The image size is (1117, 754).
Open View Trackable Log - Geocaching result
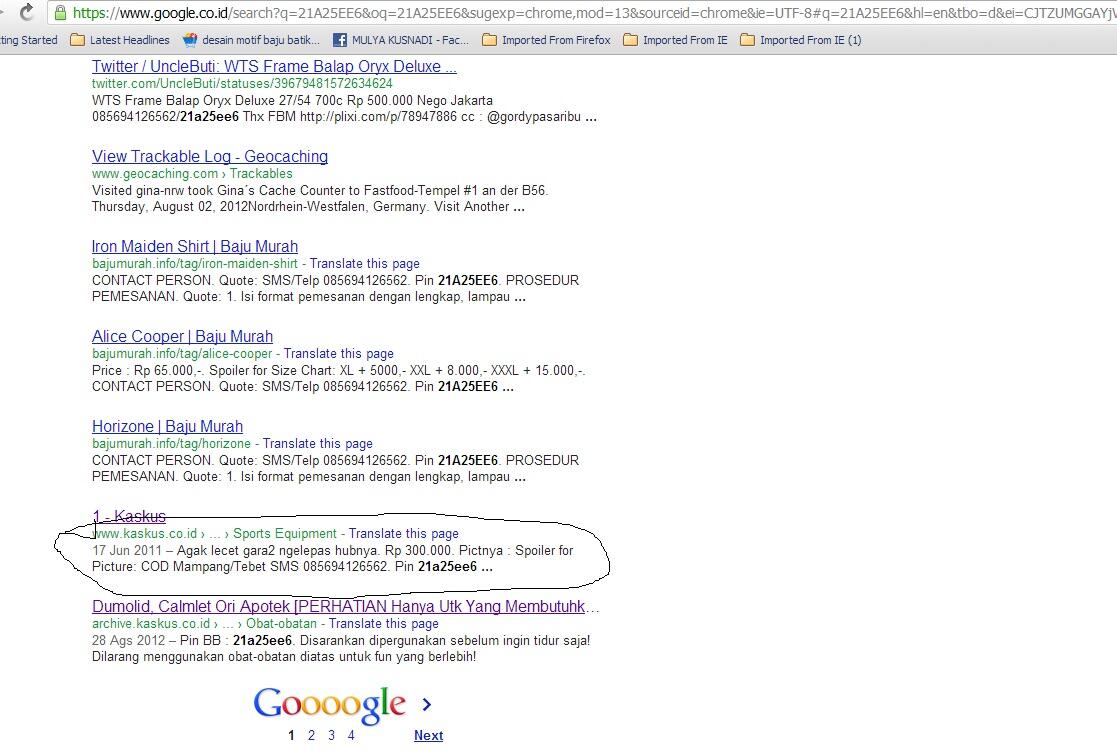point(210,156)
